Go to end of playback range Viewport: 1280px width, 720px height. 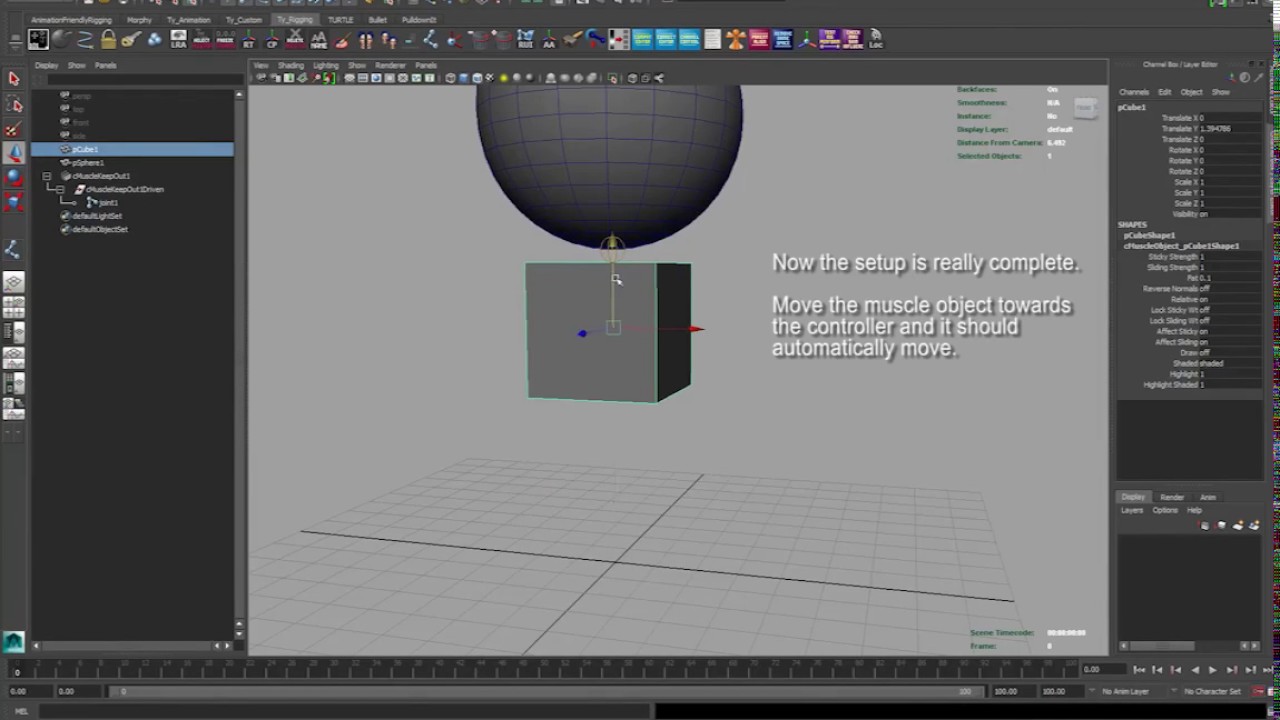click(x=1268, y=670)
